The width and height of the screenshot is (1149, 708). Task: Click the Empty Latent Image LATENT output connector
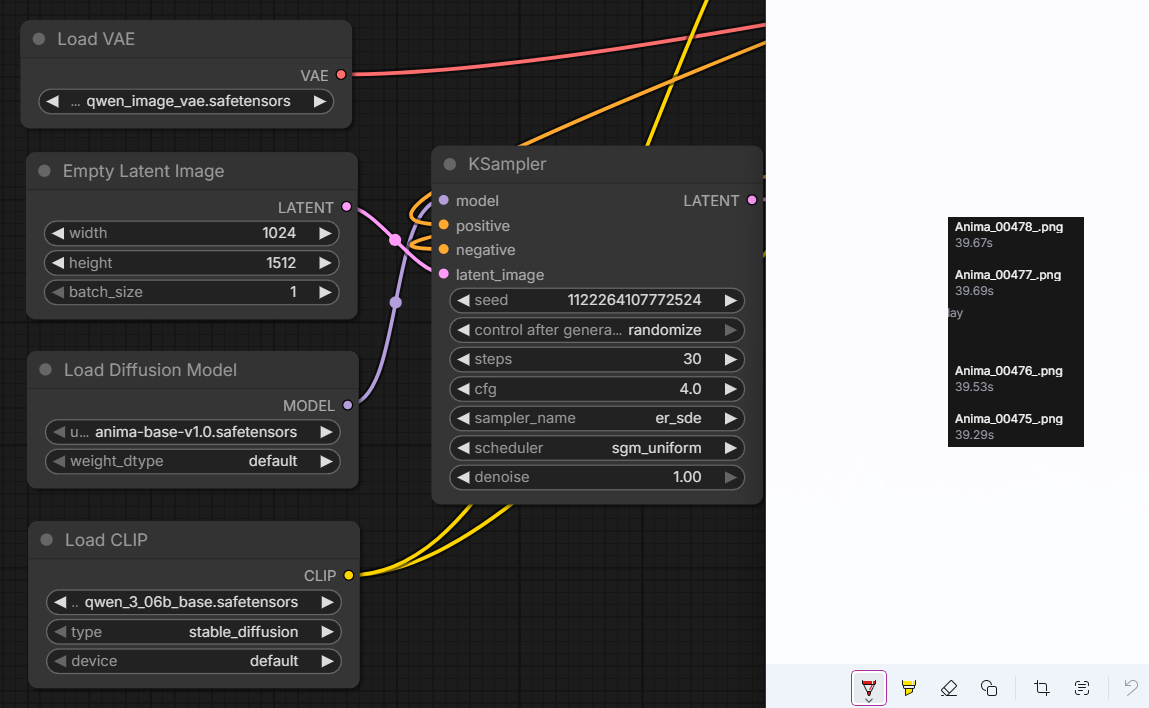347,207
